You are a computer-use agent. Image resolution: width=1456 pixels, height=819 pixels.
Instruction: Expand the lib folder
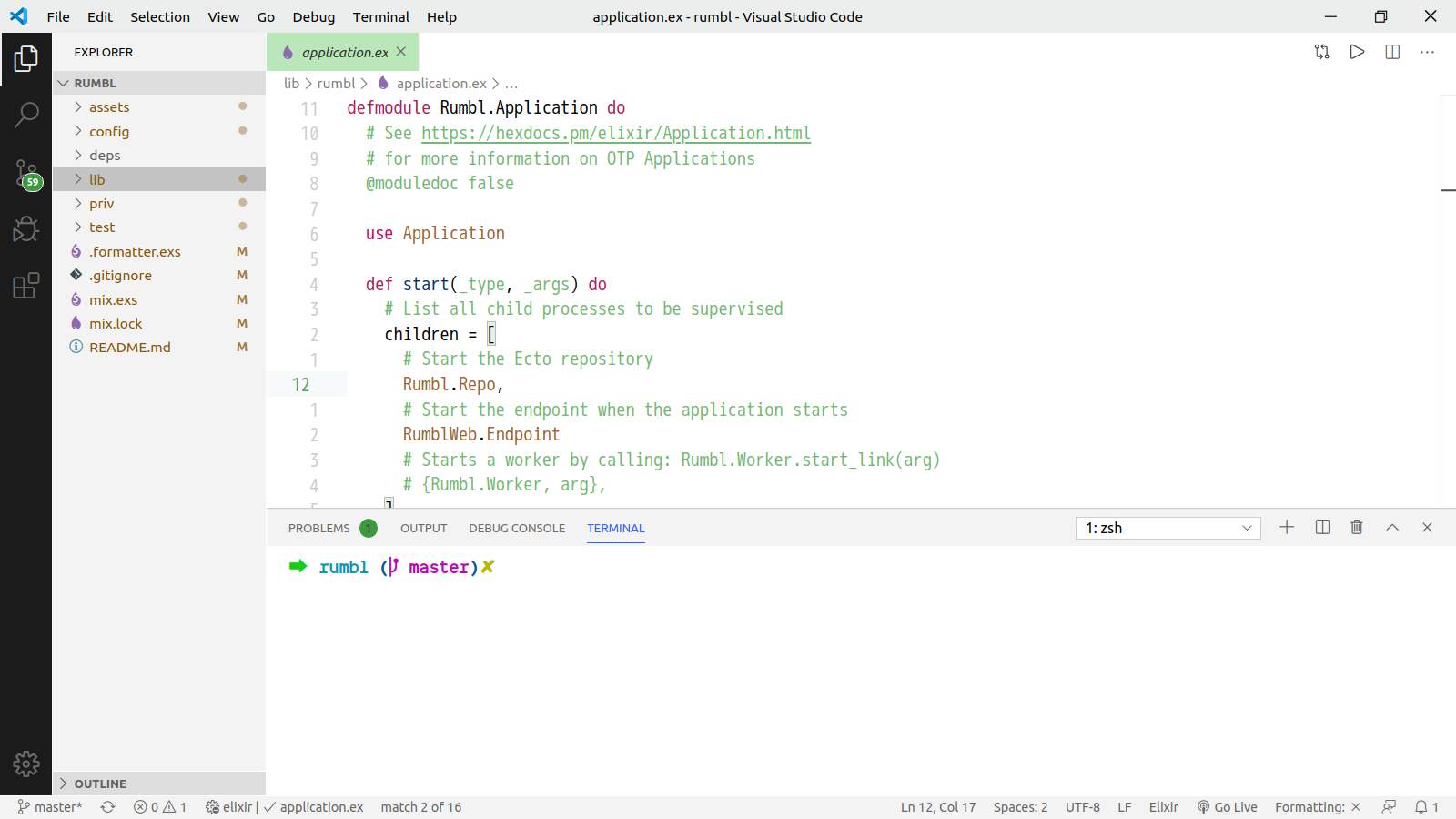pos(158,179)
